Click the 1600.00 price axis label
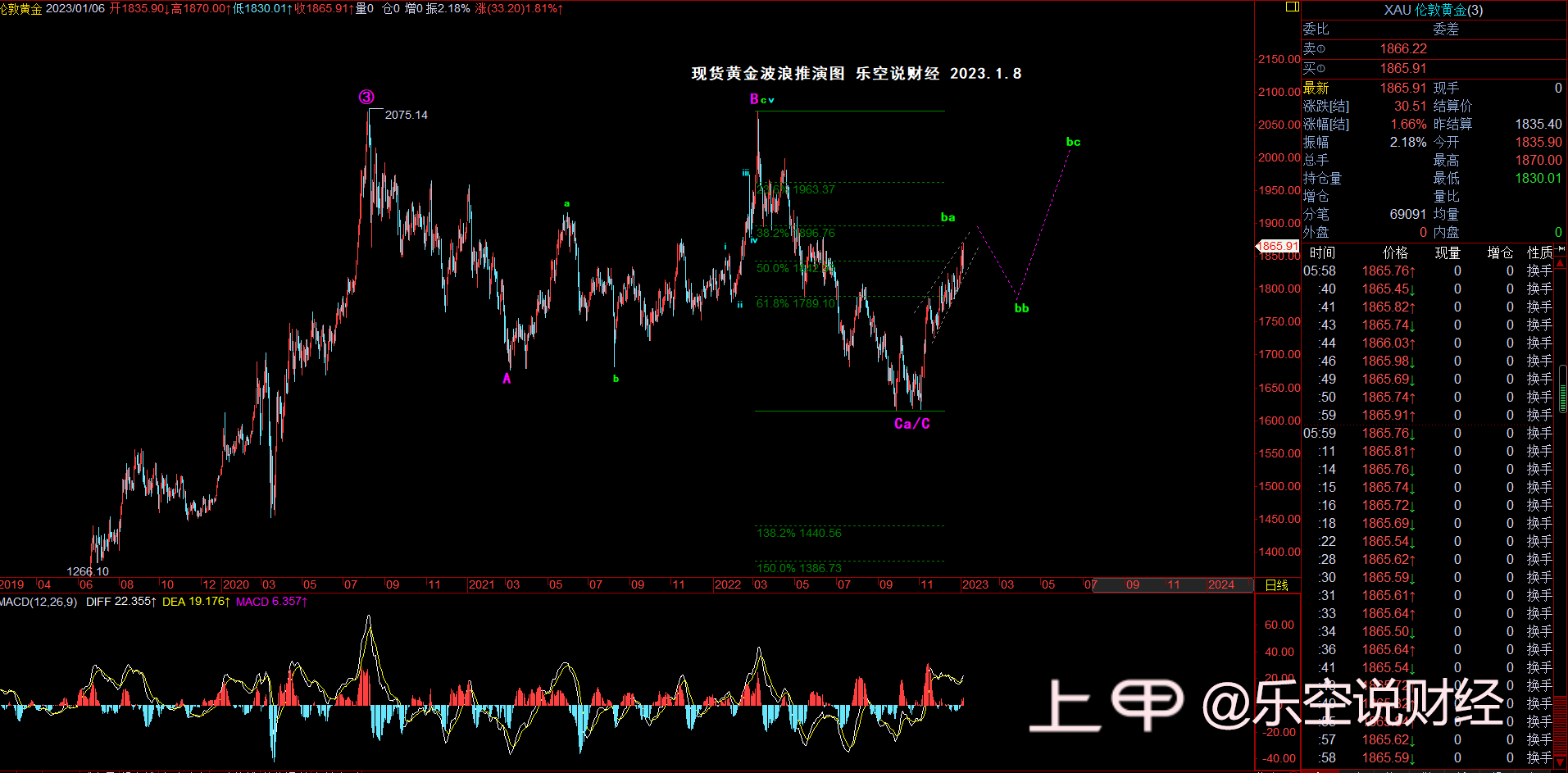This screenshot has width=1568, height=773. pos(1279,421)
